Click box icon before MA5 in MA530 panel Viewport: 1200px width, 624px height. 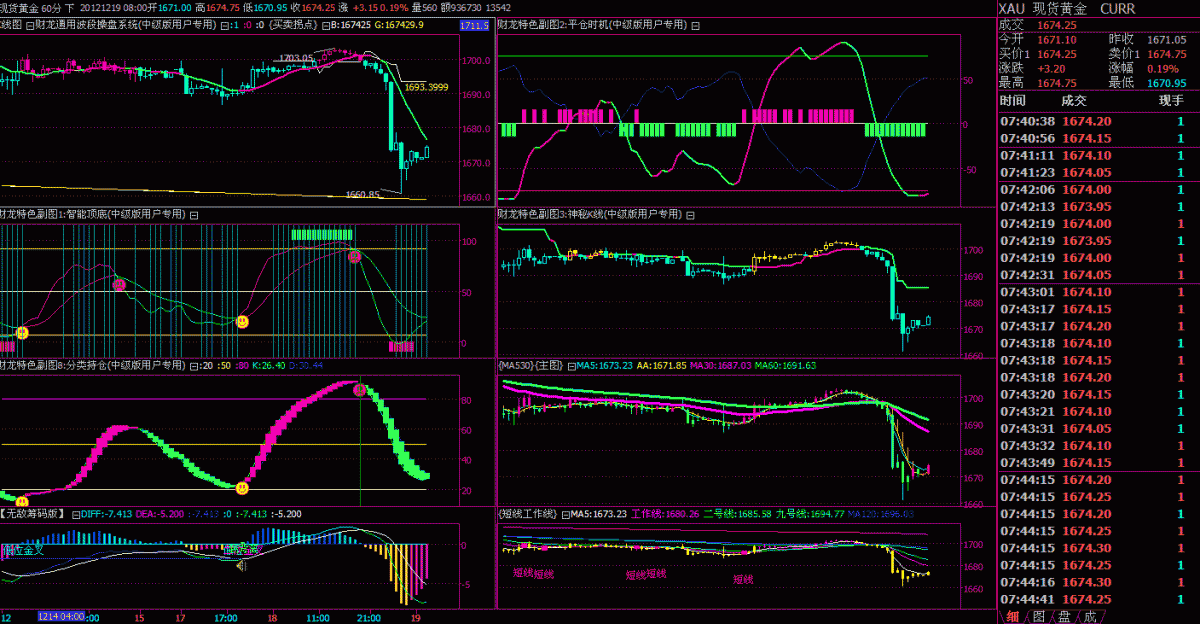pos(570,366)
